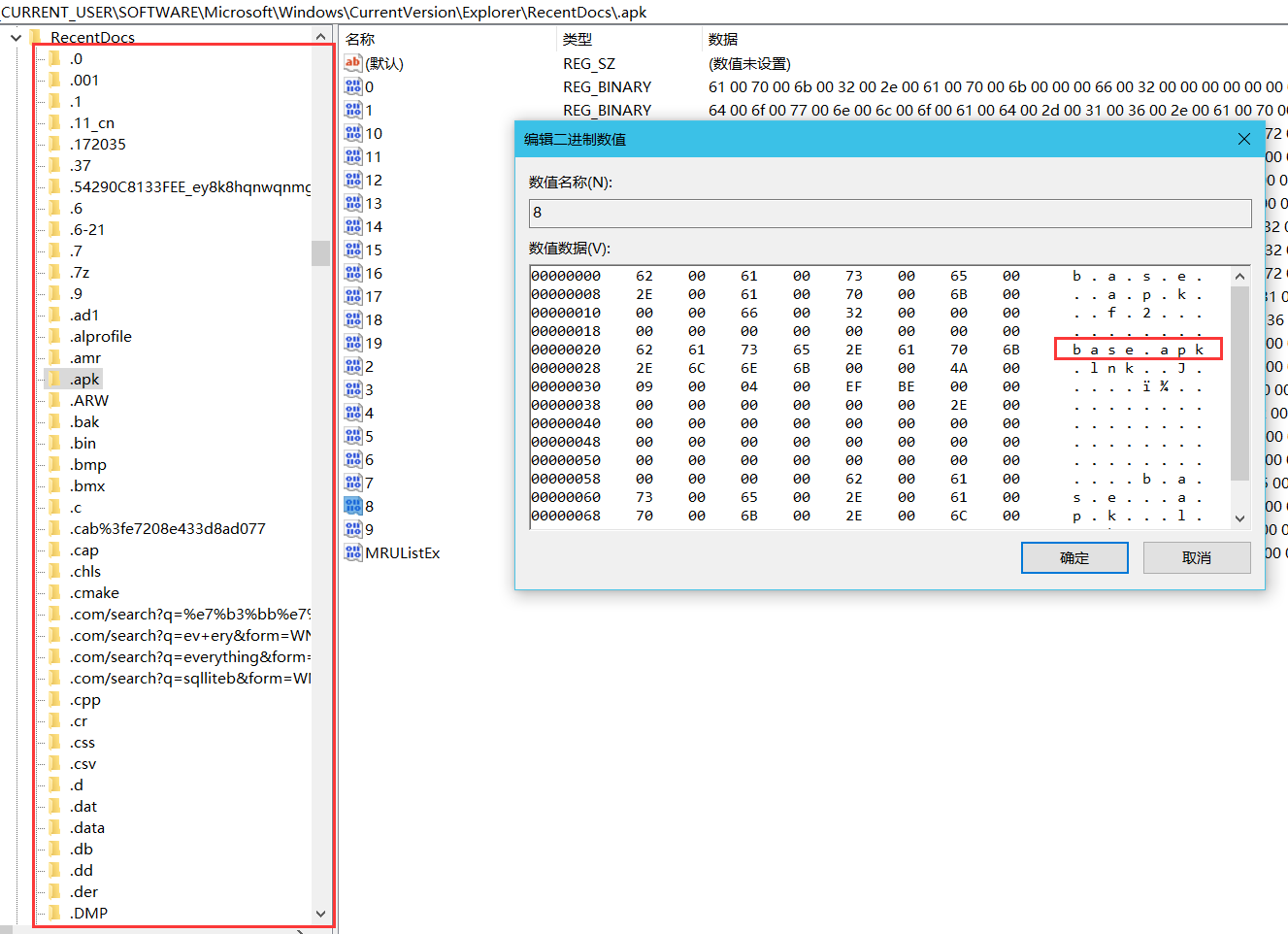Viewport: 1288px width, 934px height.
Task: Click the .cpp folder icon
Action: click(55, 700)
